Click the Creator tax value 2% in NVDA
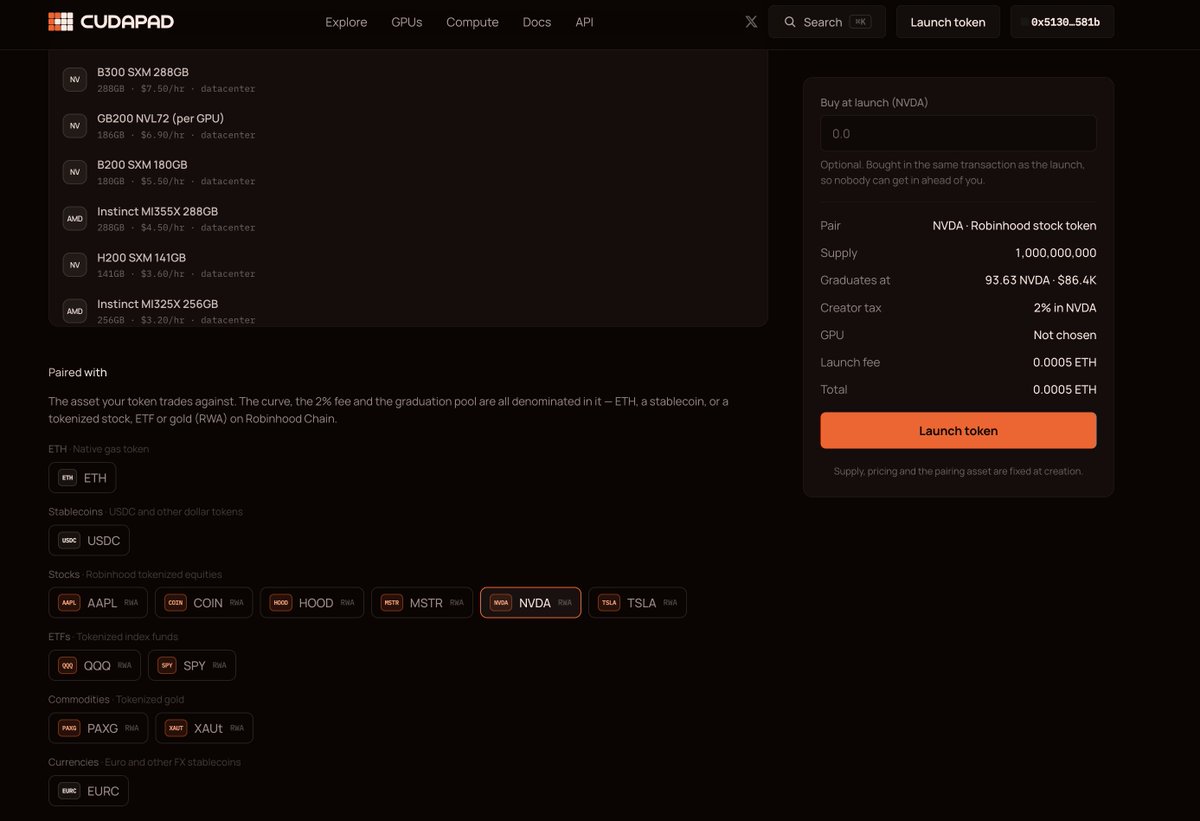Image resolution: width=1200 pixels, height=821 pixels. 1065,308
